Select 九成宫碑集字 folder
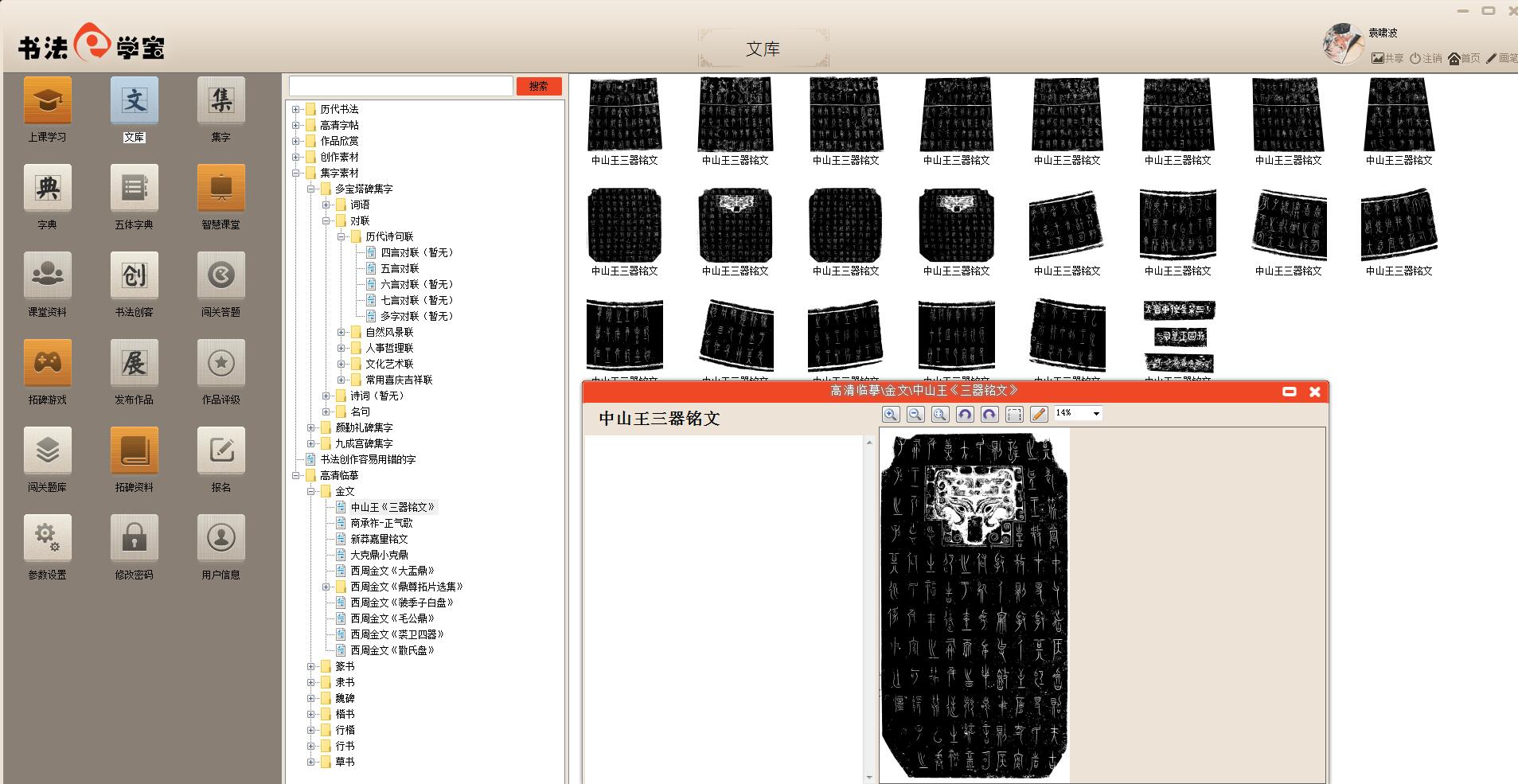Image resolution: width=1518 pixels, height=784 pixels. pyautogui.click(x=364, y=443)
